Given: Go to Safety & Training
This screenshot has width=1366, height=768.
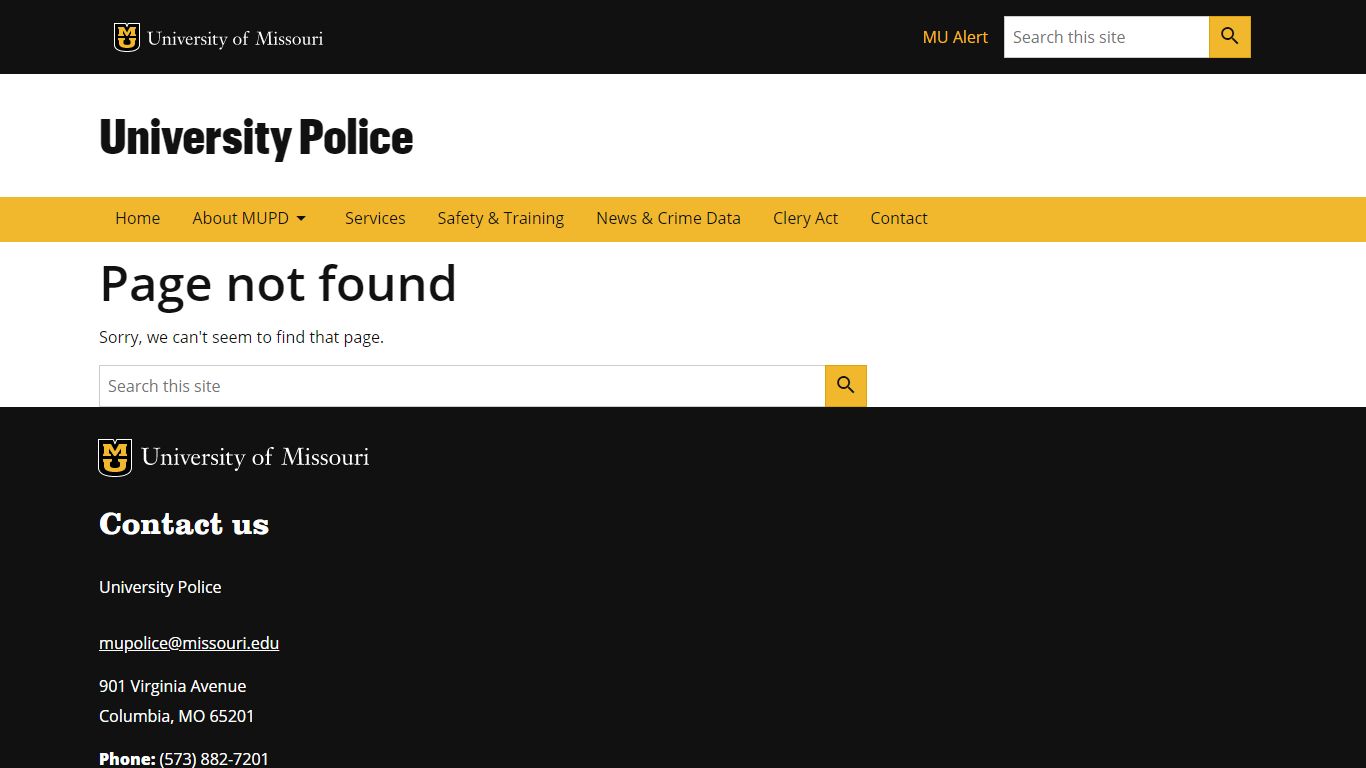Looking at the screenshot, I should pyautogui.click(x=501, y=219).
